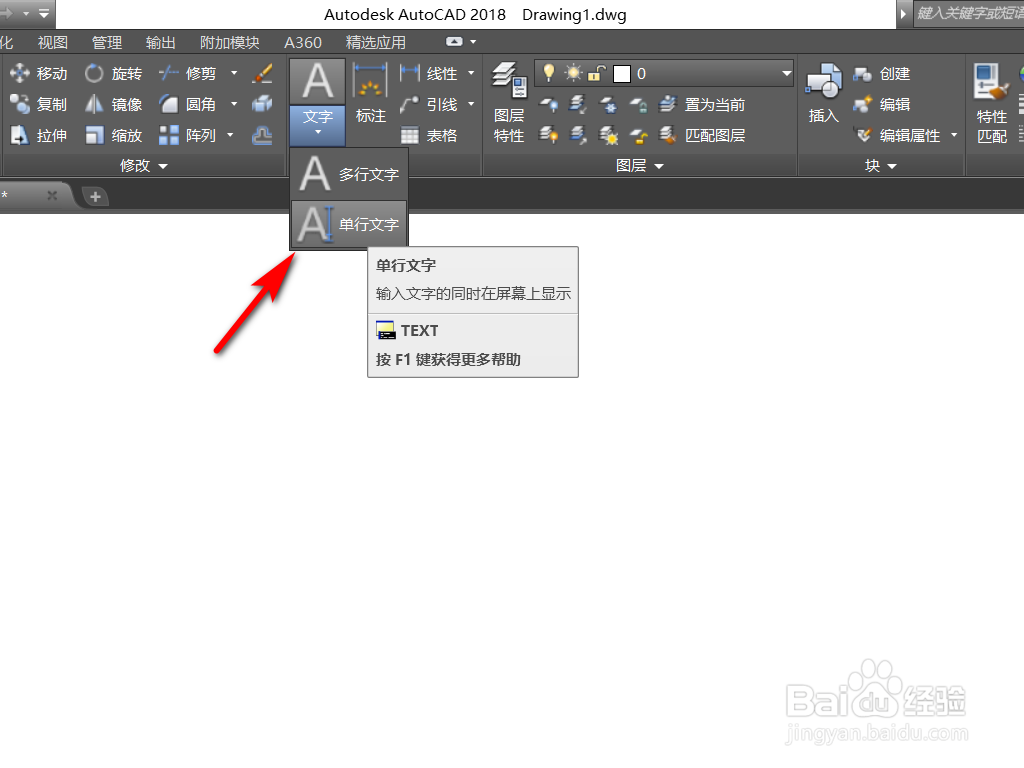Open the Output (输出) ribbon tab
Image resolution: width=1024 pixels, height=768 pixels.
click(161, 42)
